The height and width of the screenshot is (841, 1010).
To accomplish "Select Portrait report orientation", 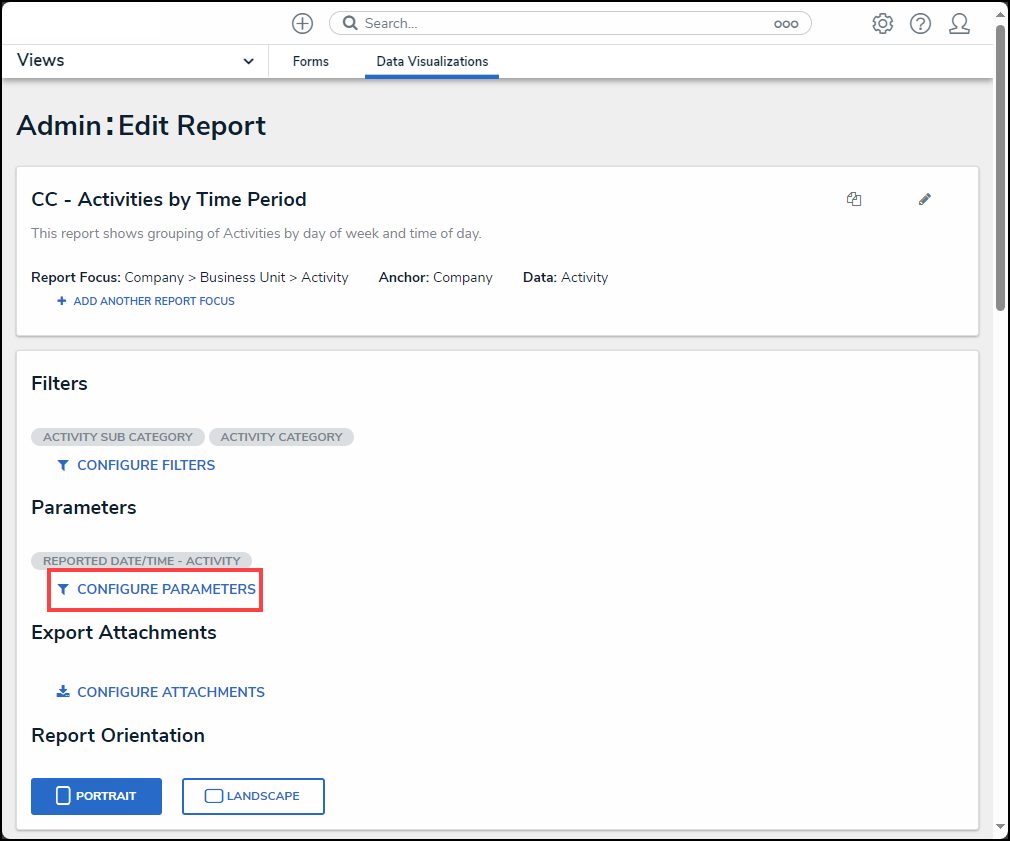I will pos(96,796).
